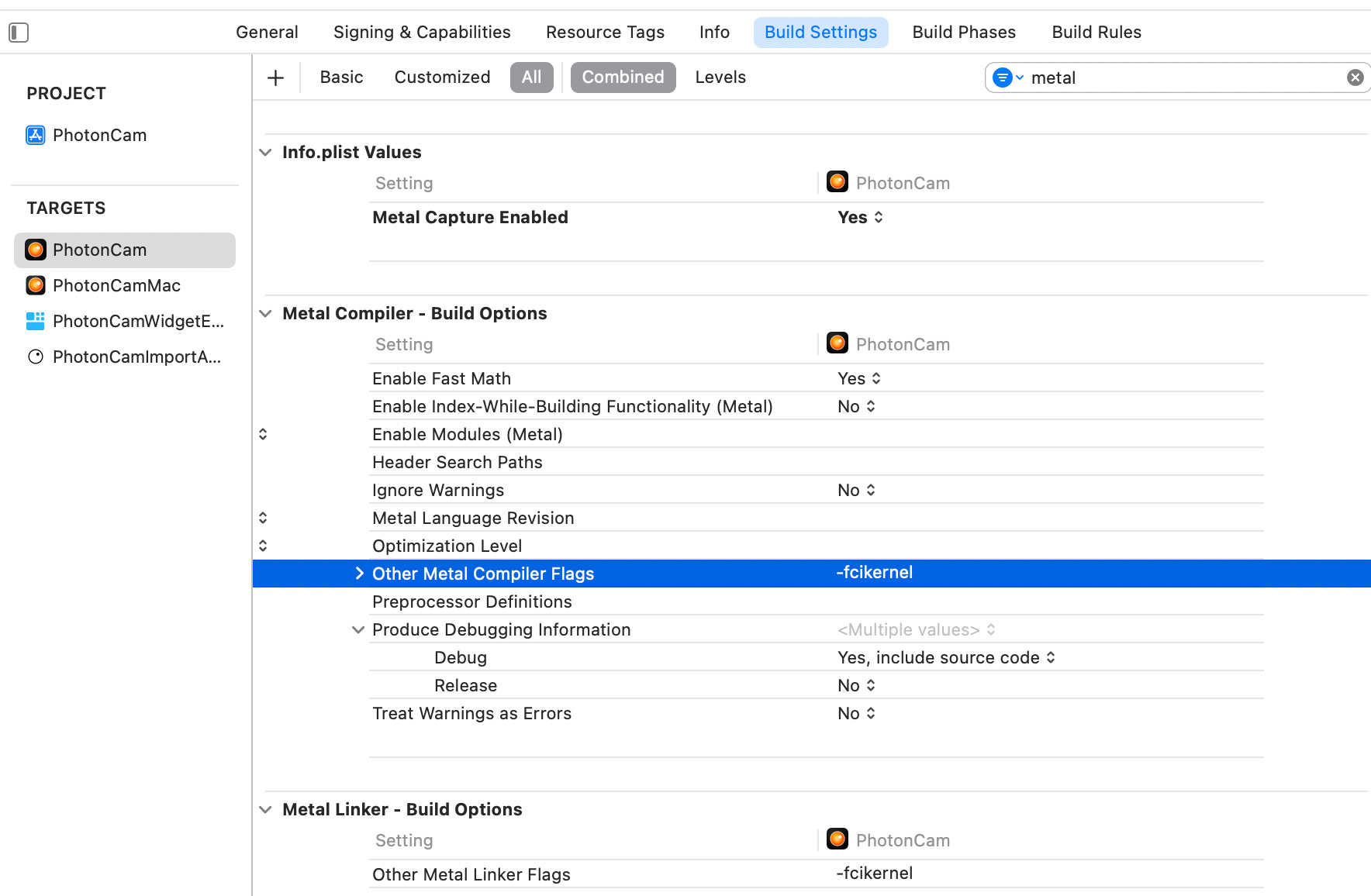
Task: Click PhotonCam column icon in Metal Compiler section
Action: (x=837, y=343)
